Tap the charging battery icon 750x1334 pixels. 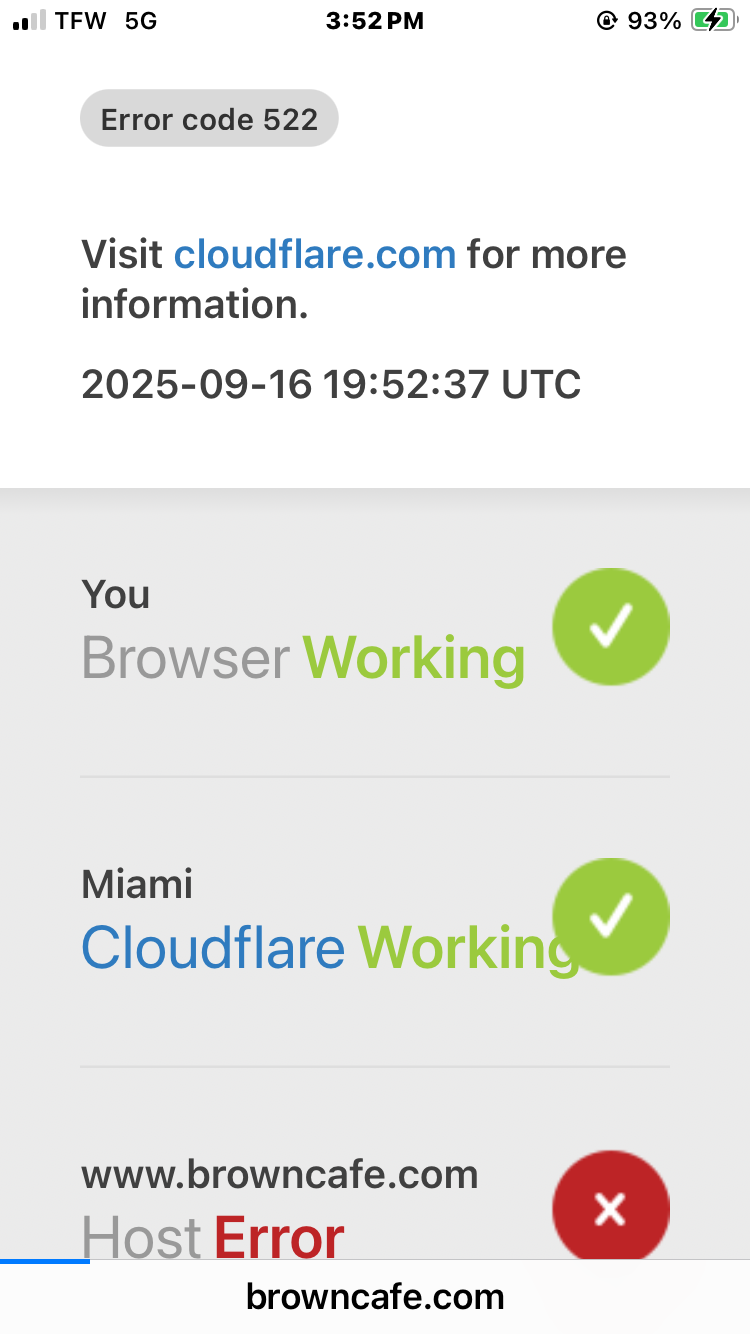click(713, 21)
